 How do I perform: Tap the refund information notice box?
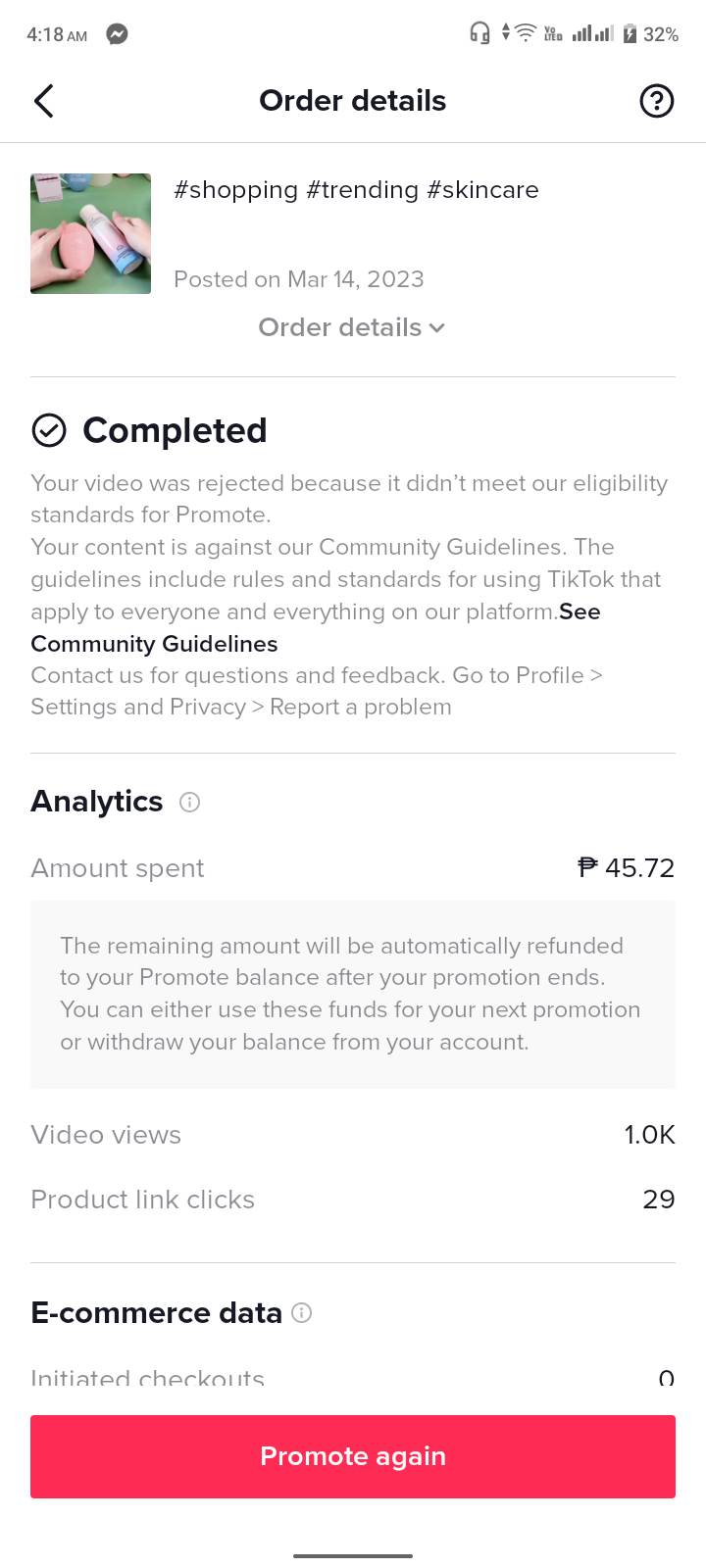[x=353, y=994]
